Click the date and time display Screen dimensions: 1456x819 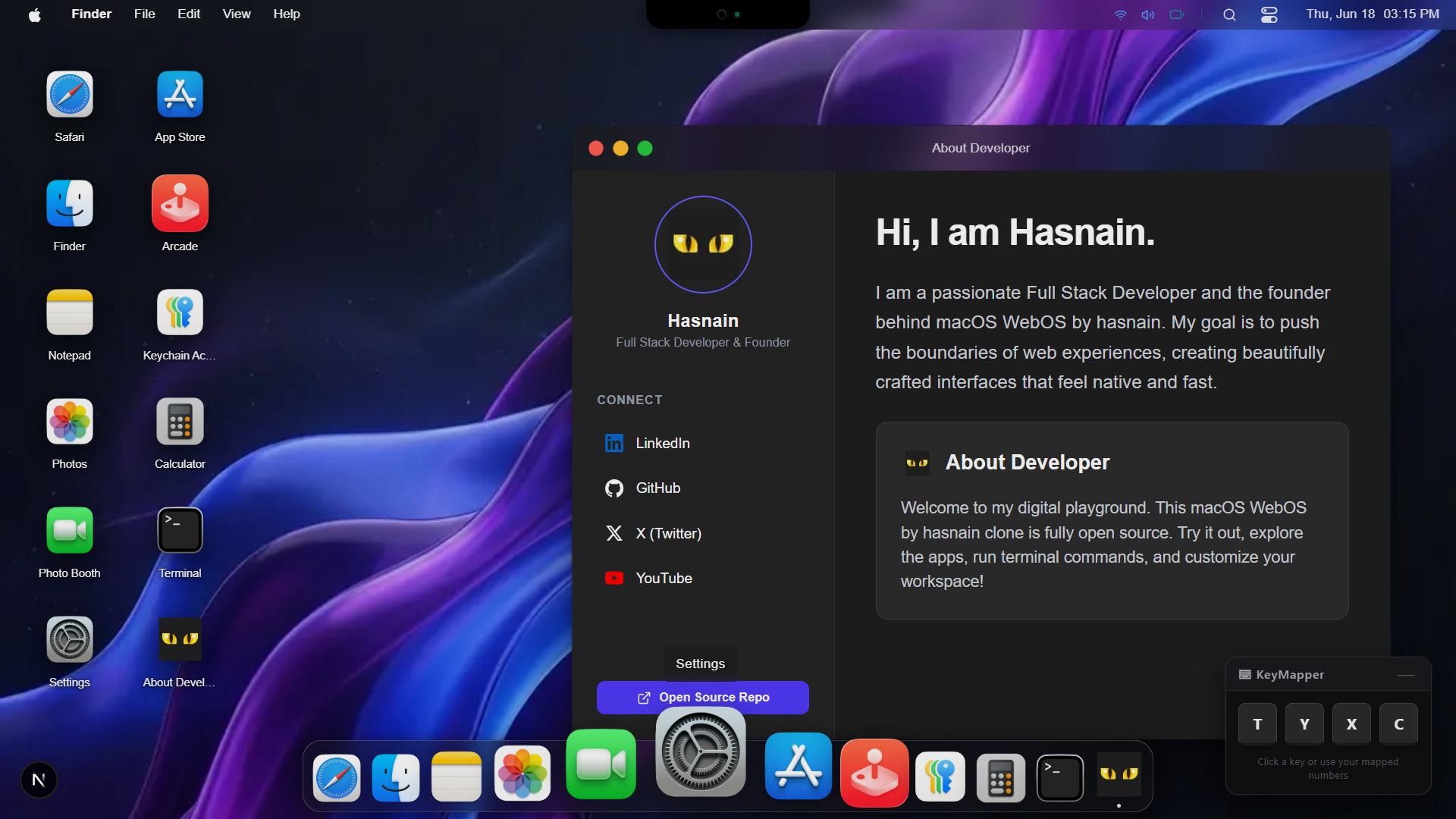click(1373, 14)
